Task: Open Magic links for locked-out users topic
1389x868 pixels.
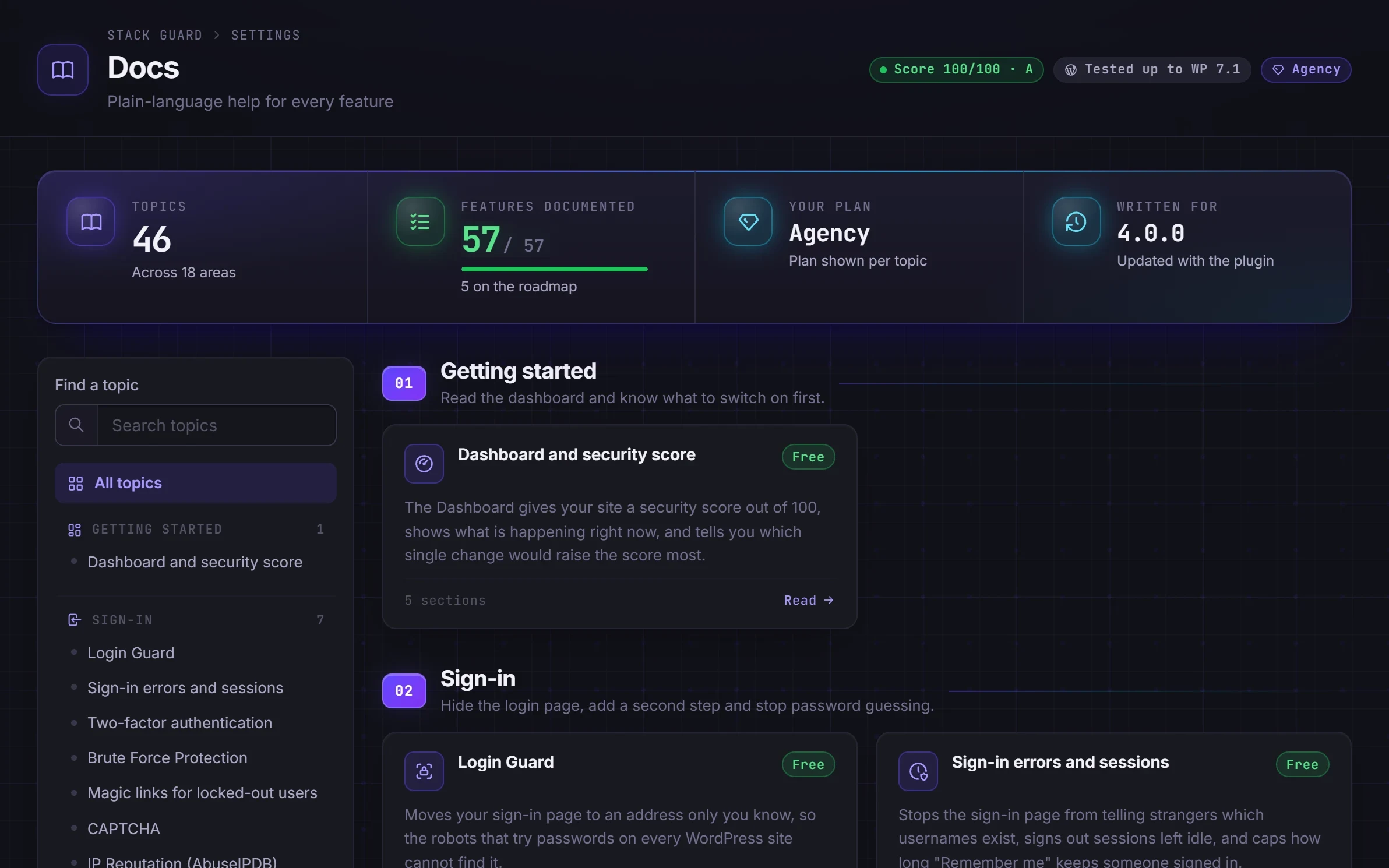Action: 202,793
